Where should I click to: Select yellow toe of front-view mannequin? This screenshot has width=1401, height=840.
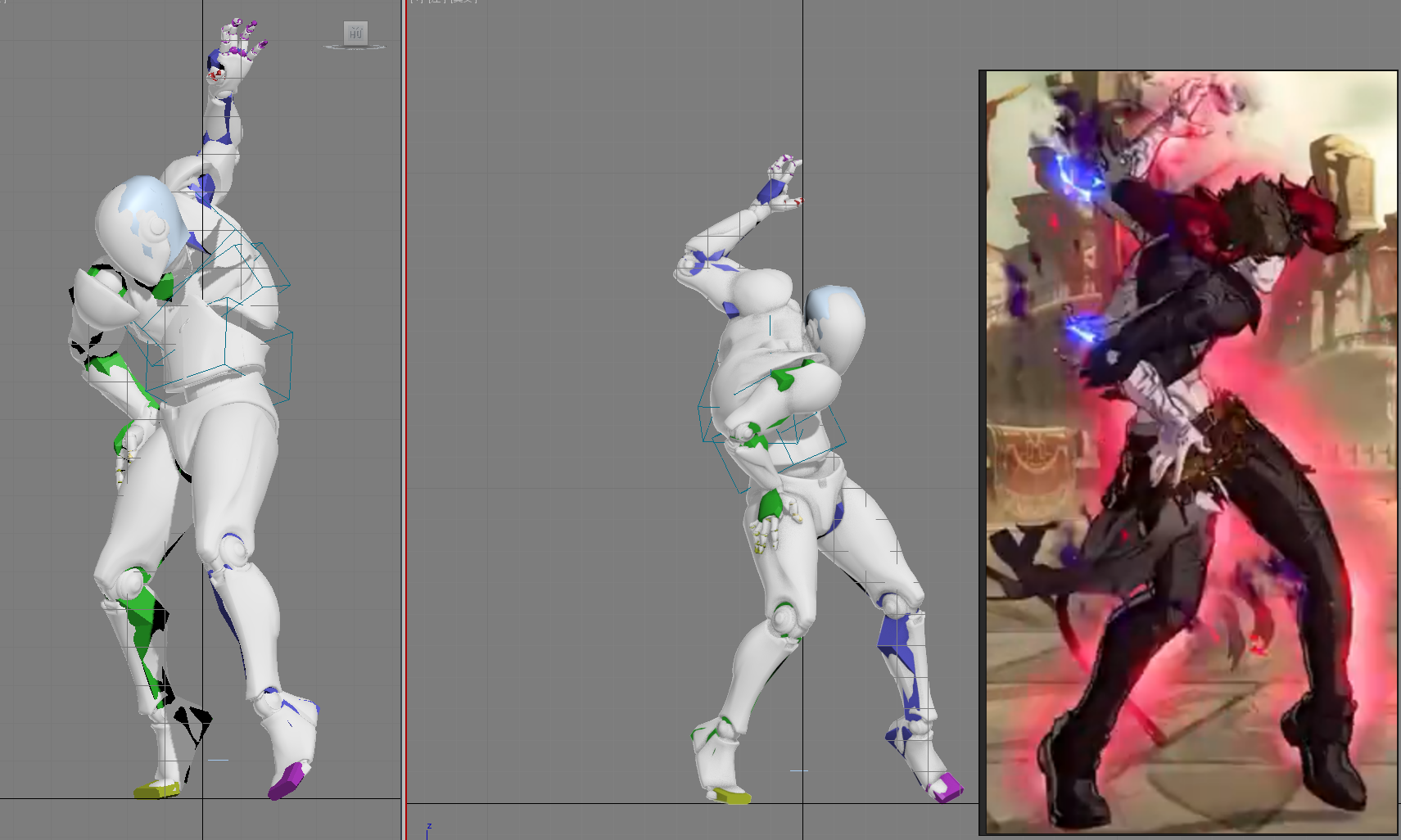pyautogui.click(x=156, y=790)
